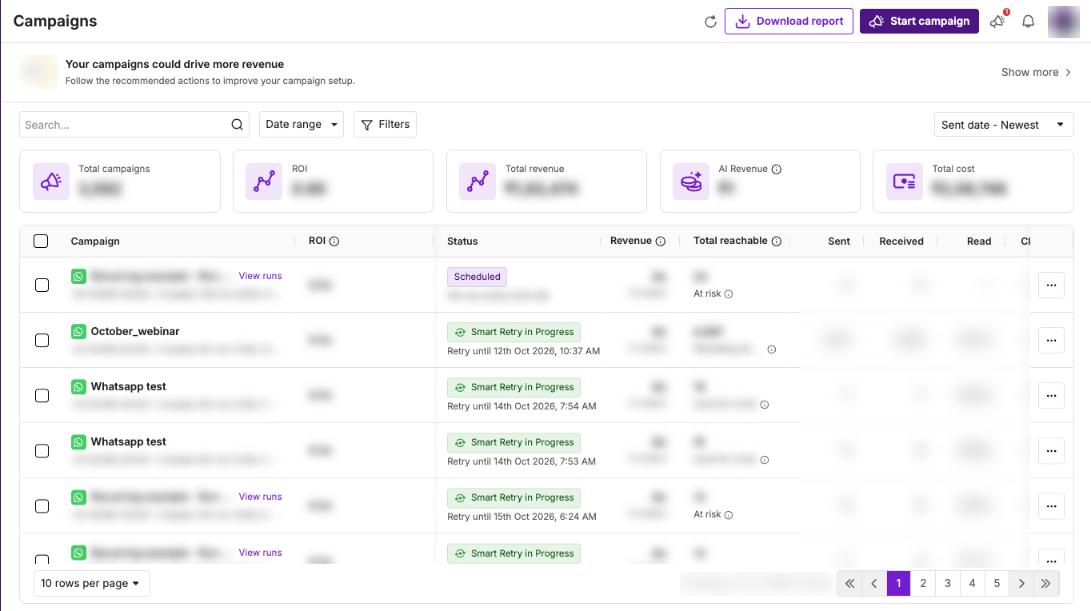Click Smart Retry in Progress badge for October_webinar
1091x611 pixels.
click(x=513, y=332)
